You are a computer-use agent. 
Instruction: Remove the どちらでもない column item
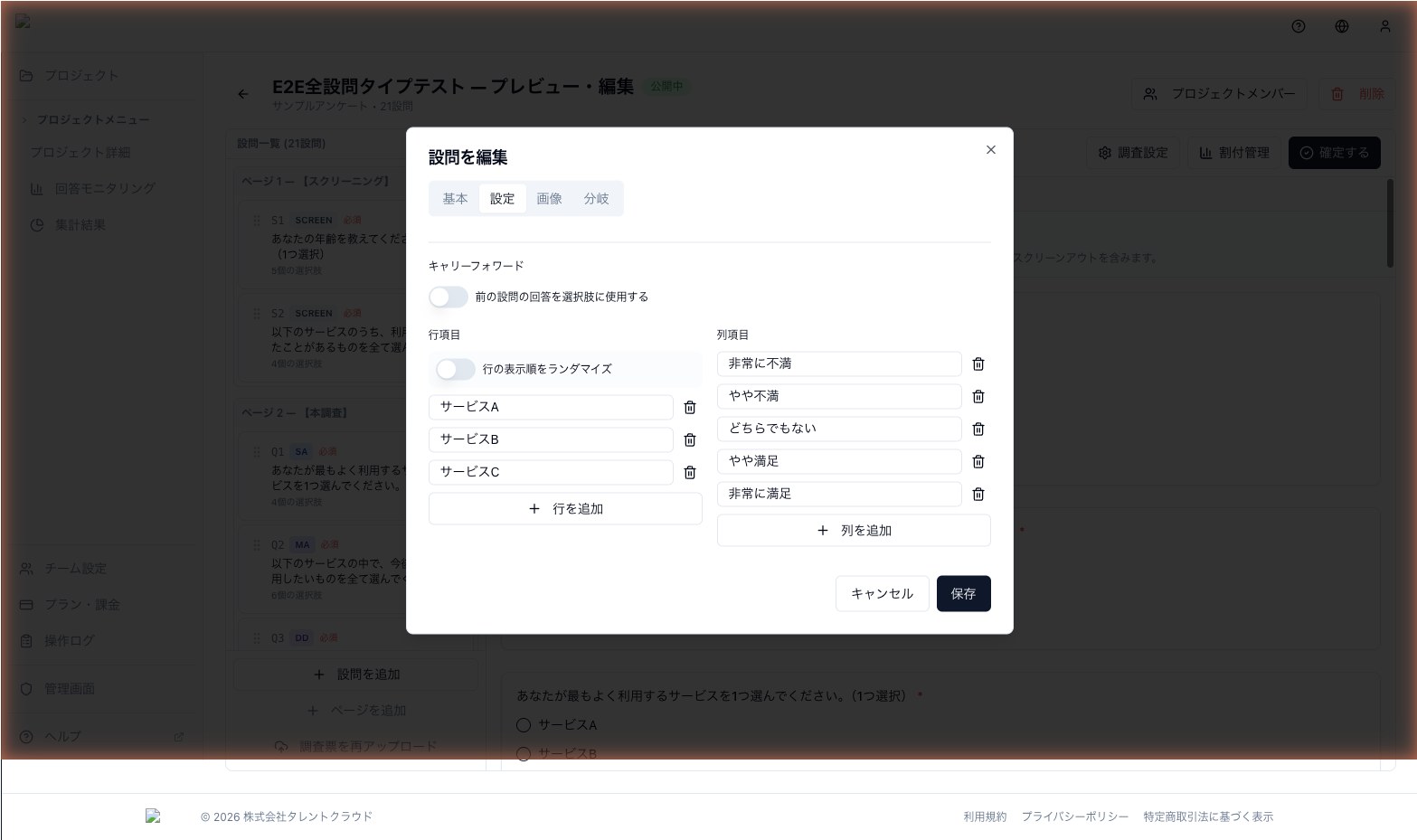[x=978, y=429]
